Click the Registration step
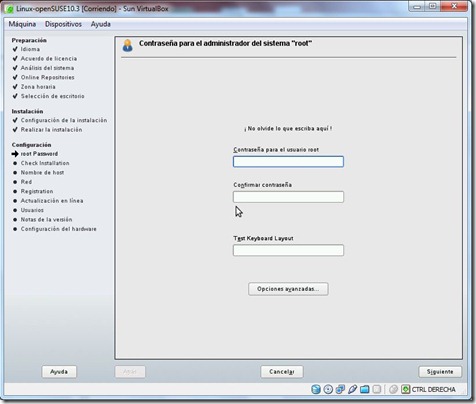This screenshot has width=476, height=404. point(37,191)
